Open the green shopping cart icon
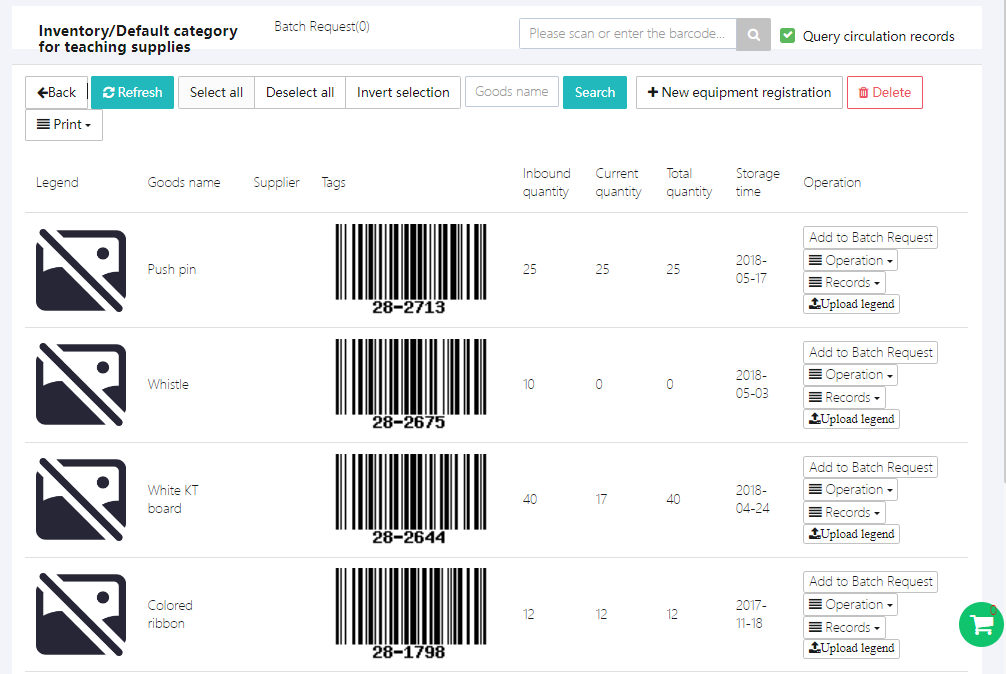The image size is (1006, 674). 981,624
